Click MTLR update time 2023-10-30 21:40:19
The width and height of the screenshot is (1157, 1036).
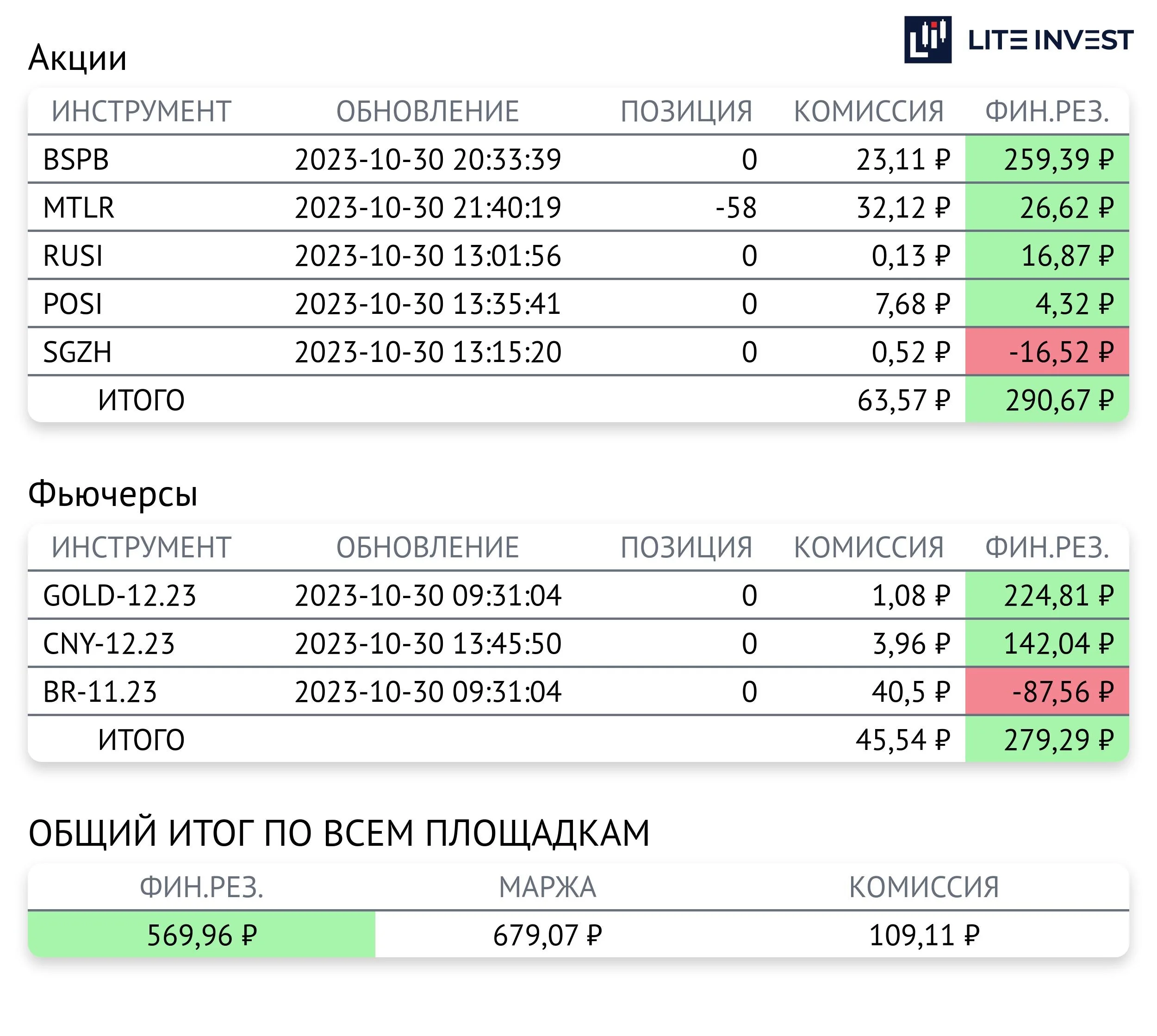coord(428,208)
